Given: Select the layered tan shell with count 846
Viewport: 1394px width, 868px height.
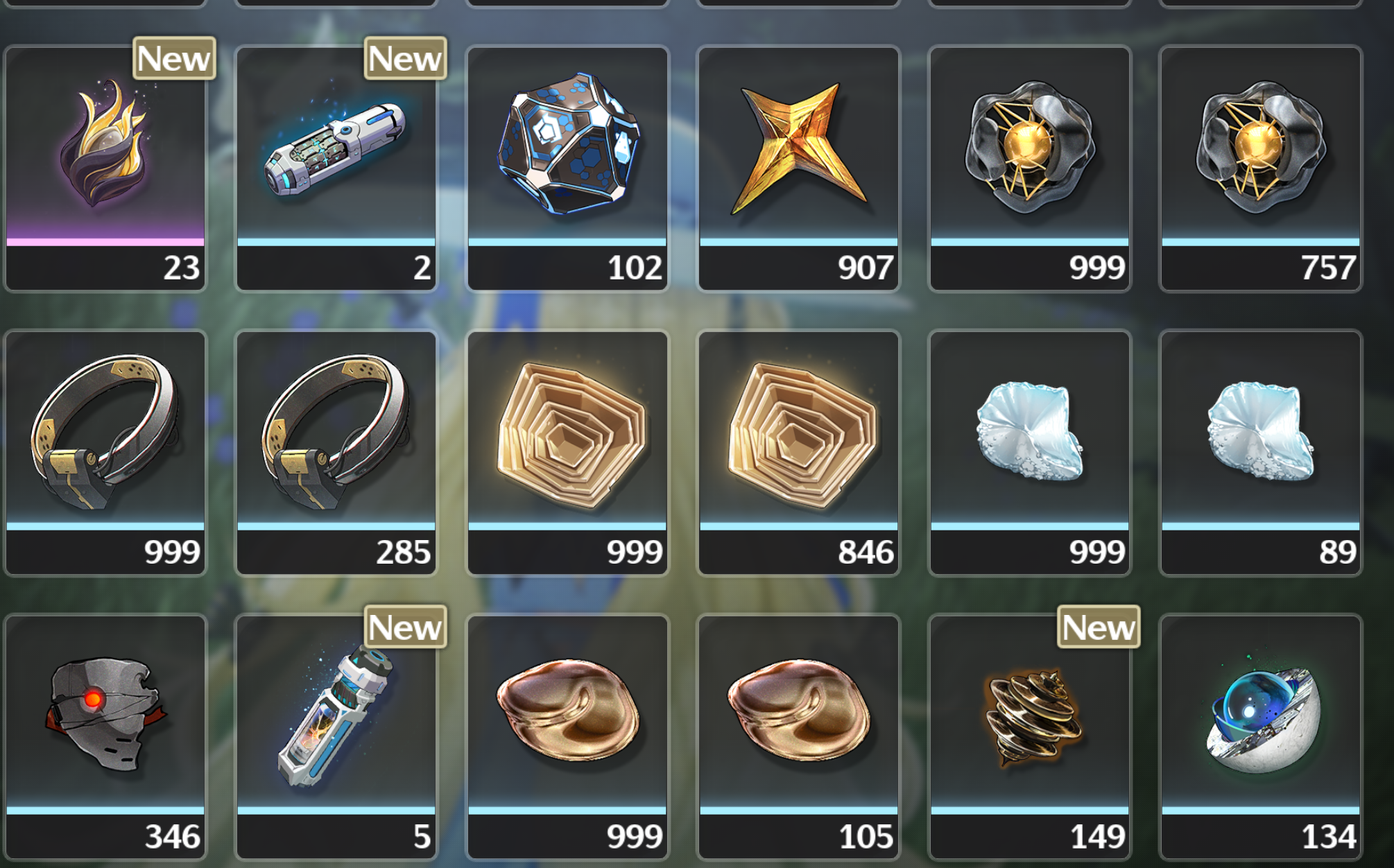Looking at the screenshot, I should tap(799, 453).
